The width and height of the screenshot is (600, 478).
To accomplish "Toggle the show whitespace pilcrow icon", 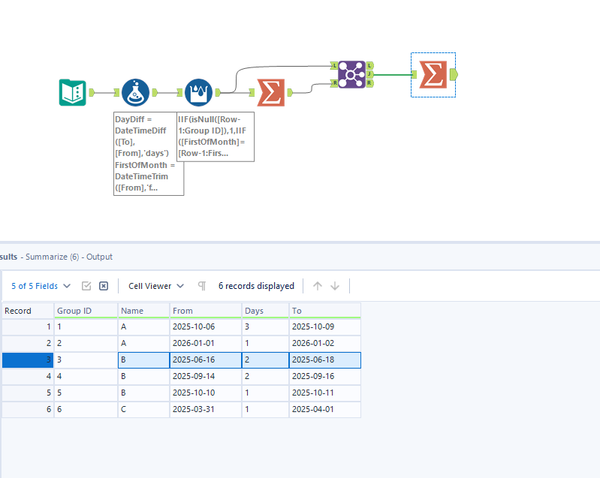I will (x=202, y=286).
